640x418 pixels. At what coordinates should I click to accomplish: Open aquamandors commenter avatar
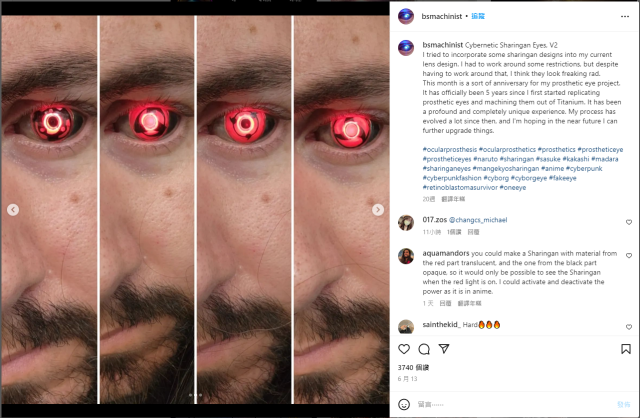[406, 256]
